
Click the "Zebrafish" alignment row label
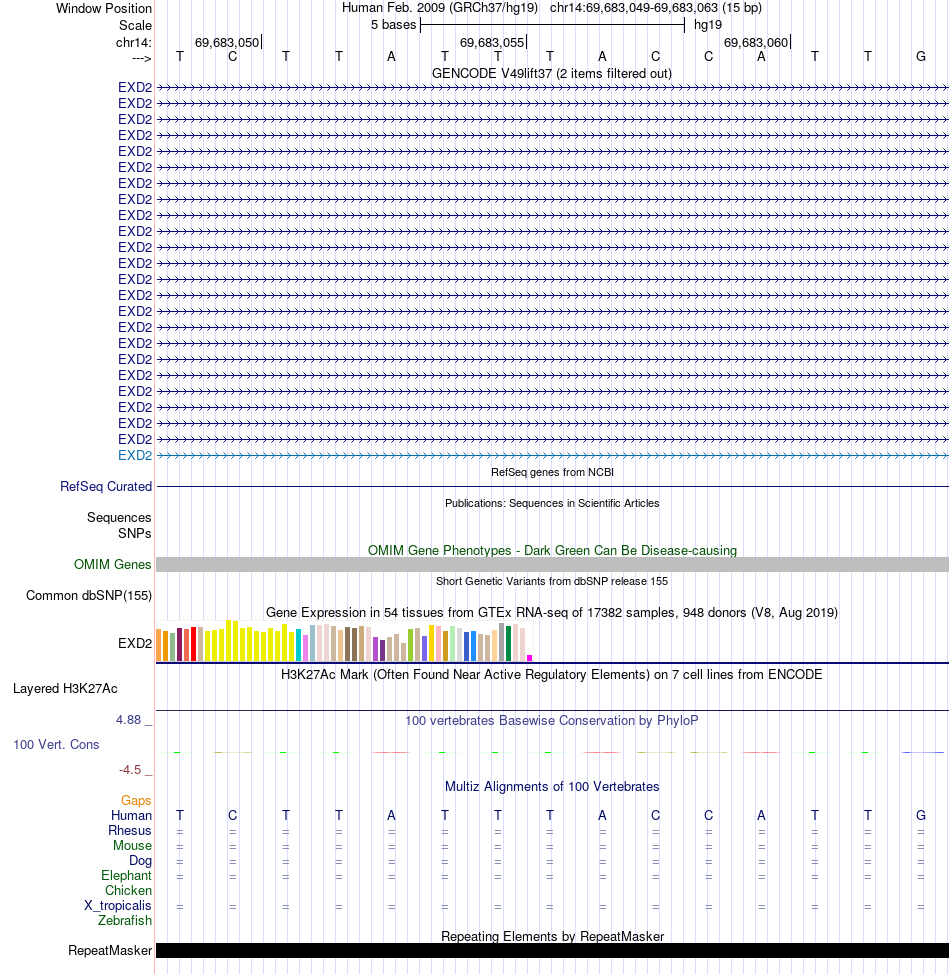point(124,921)
